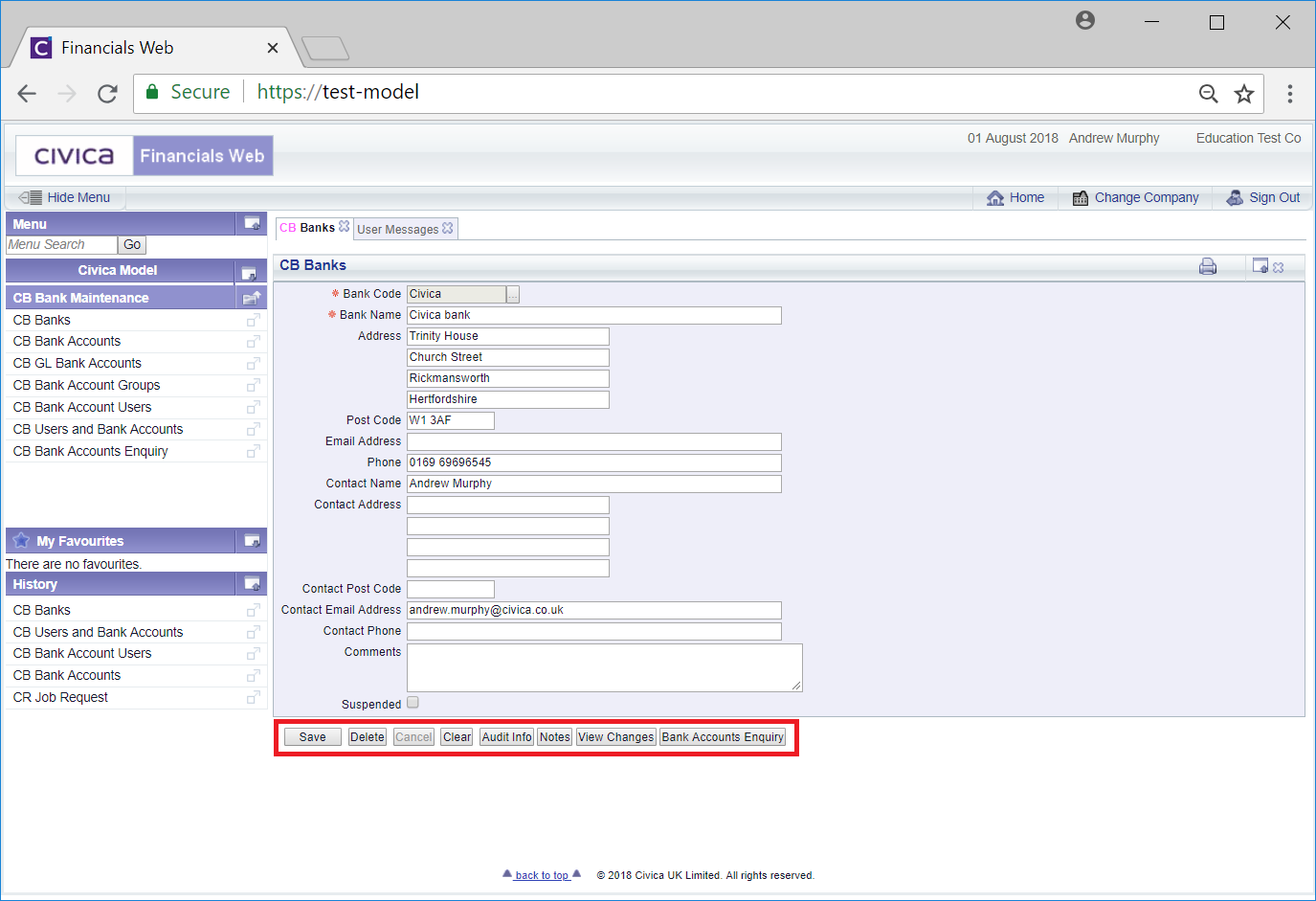Click the Civica Model panel icon

[x=249, y=273]
